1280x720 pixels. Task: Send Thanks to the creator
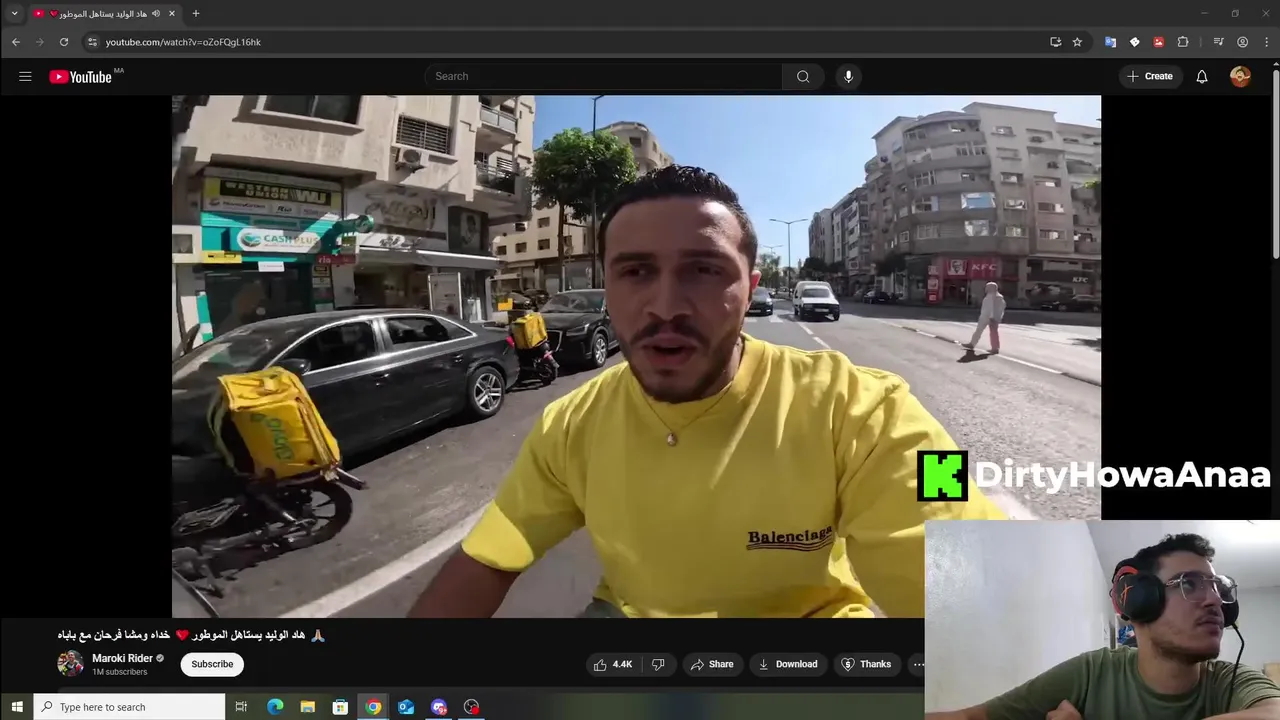tap(866, 664)
